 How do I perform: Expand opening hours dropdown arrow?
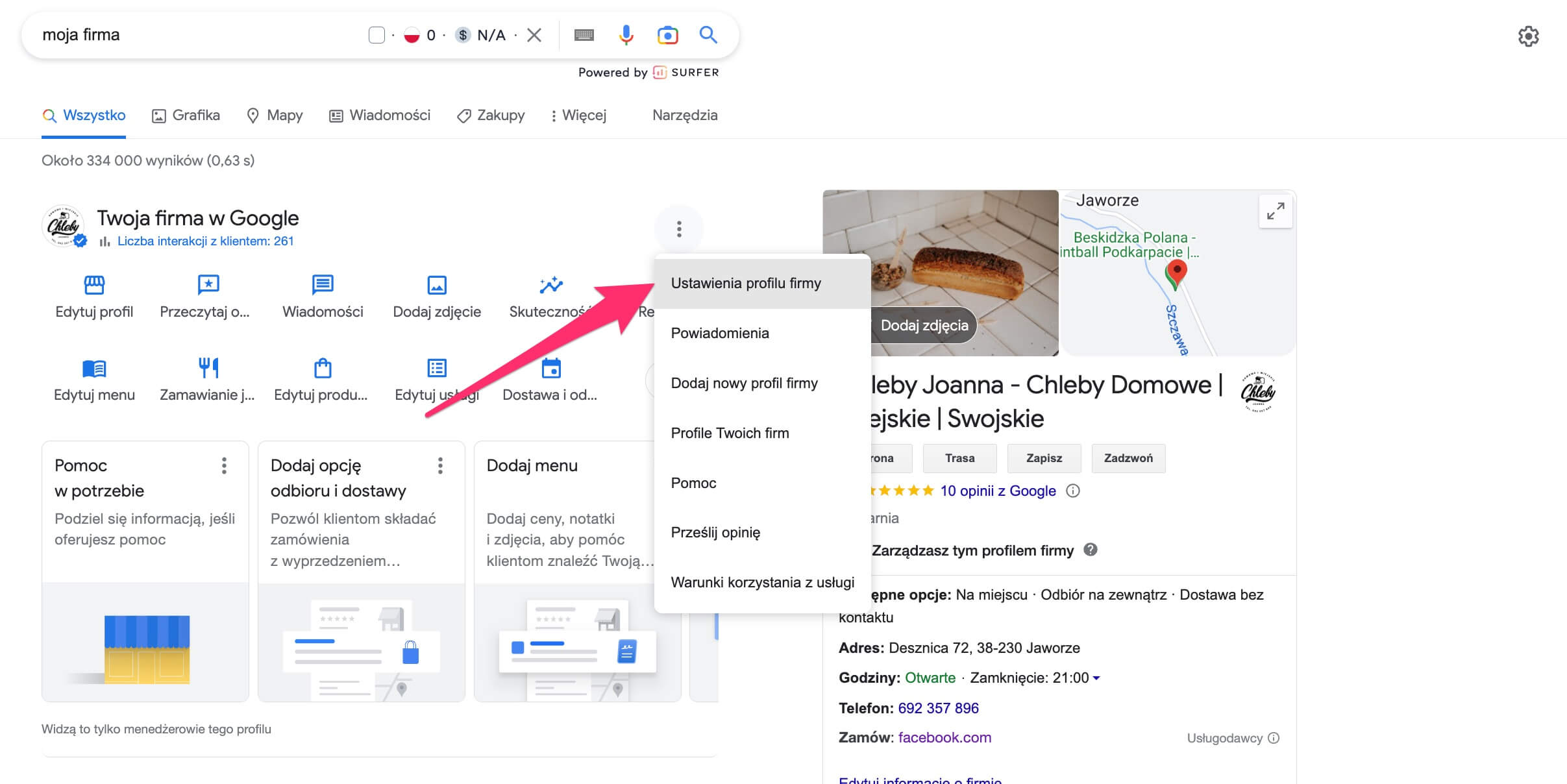[x=1096, y=678]
